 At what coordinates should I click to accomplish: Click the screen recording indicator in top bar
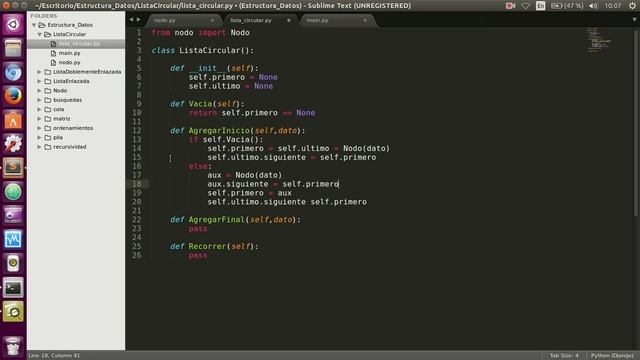click(510, 6)
